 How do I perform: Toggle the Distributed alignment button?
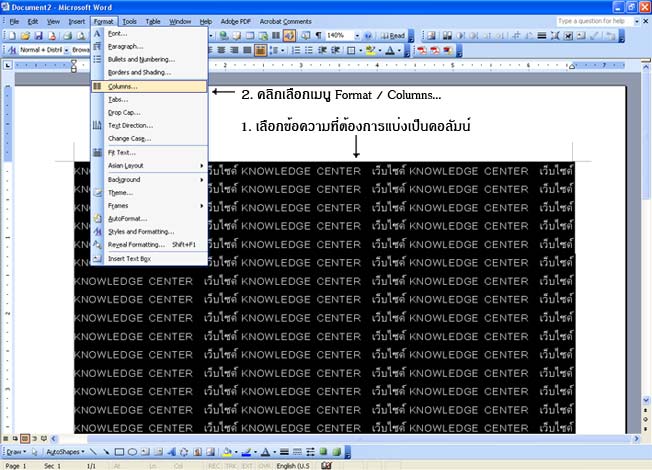click(x=260, y=50)
